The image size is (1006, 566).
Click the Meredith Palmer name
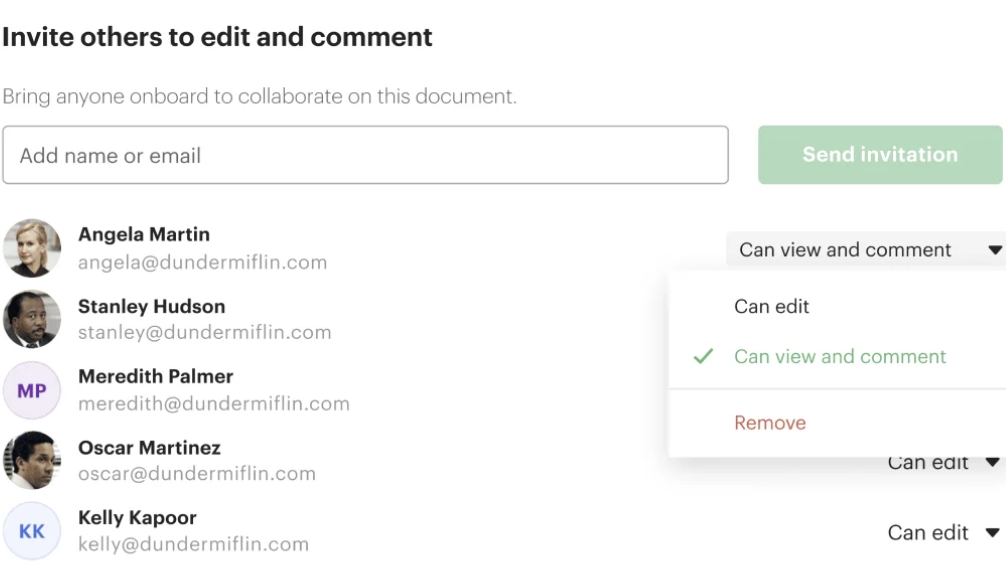click(x=155, y=377)
